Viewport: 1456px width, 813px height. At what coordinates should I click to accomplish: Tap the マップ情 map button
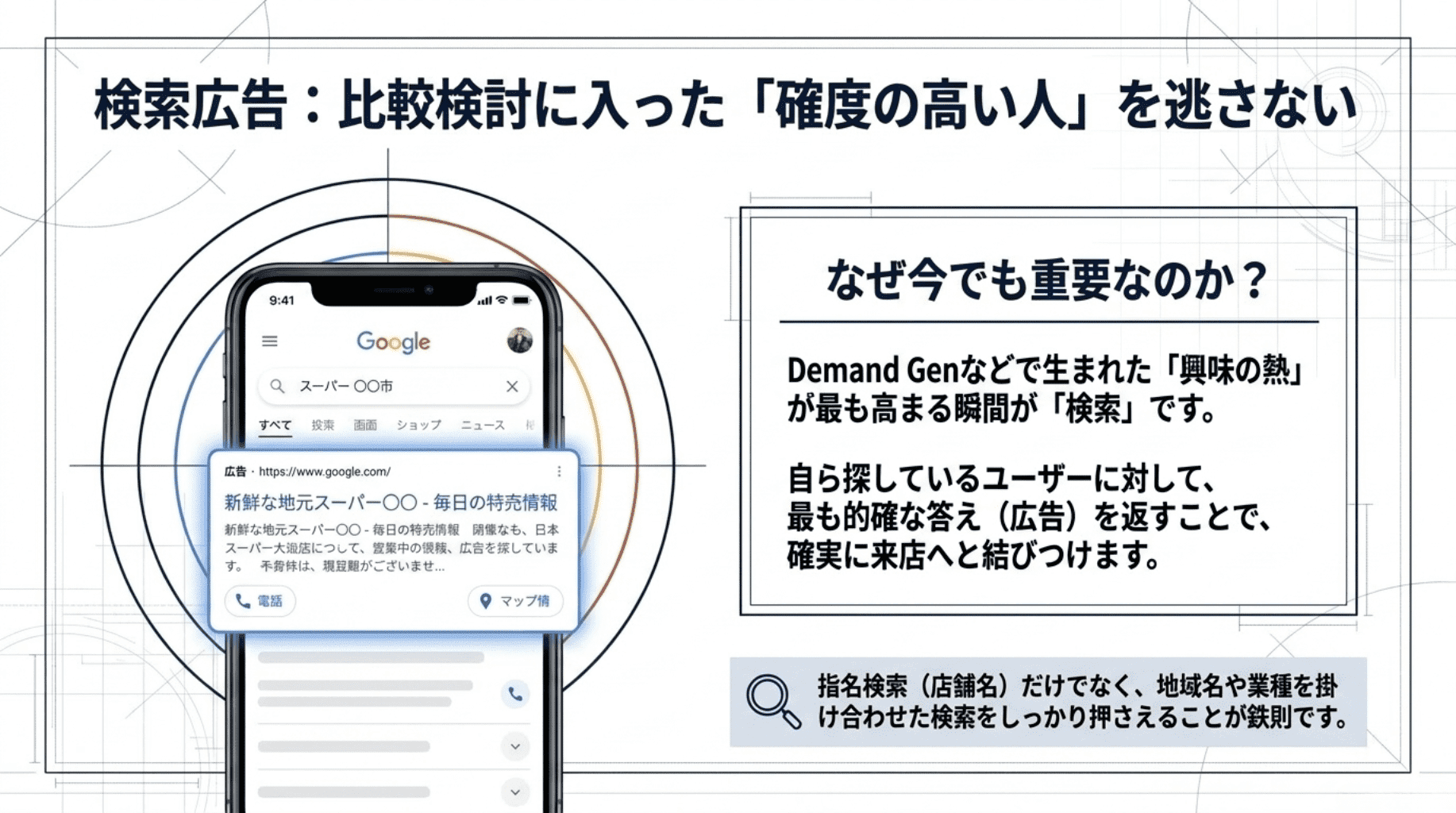point(515,601)
